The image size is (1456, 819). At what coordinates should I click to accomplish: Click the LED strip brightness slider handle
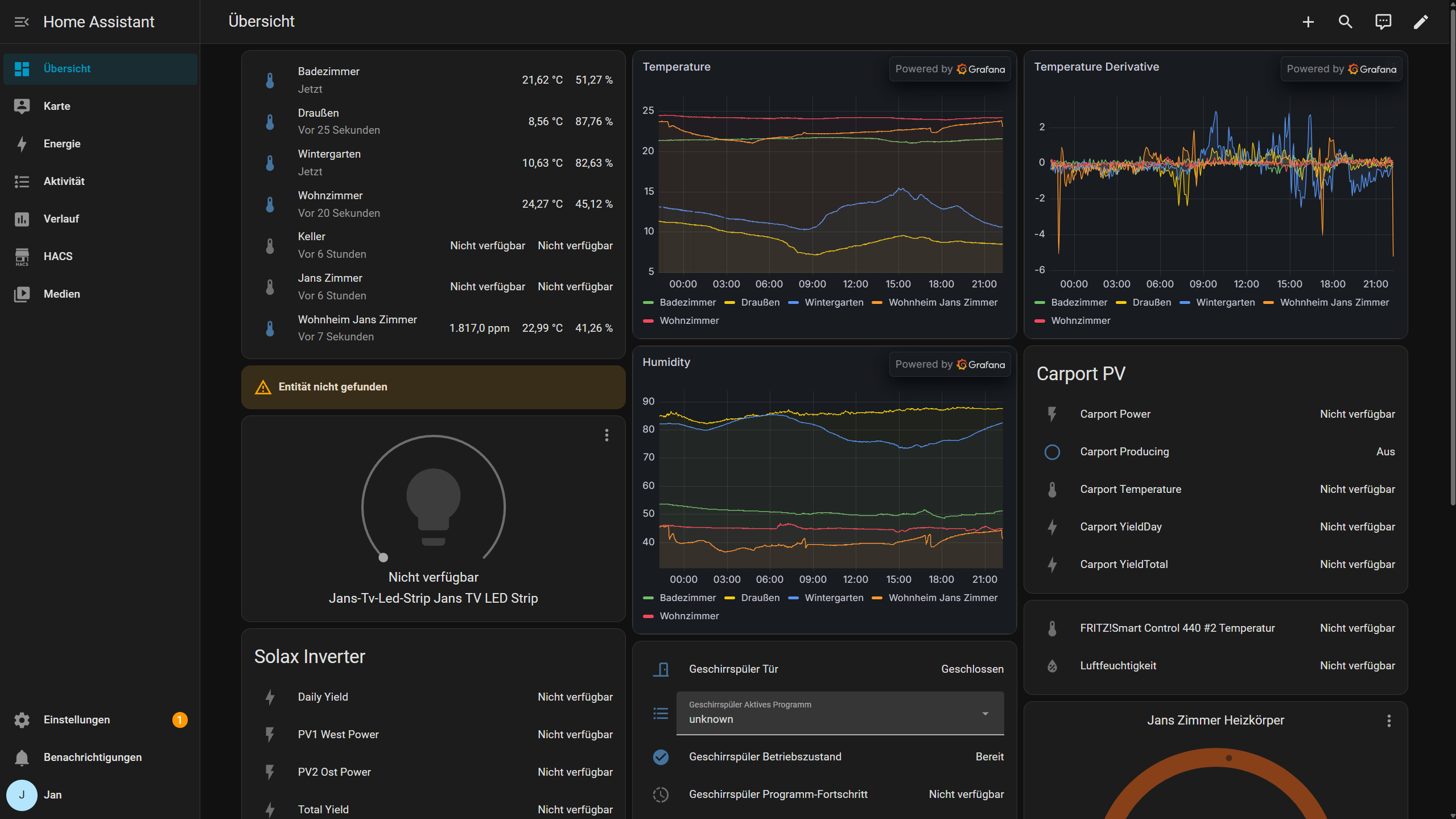383,558
